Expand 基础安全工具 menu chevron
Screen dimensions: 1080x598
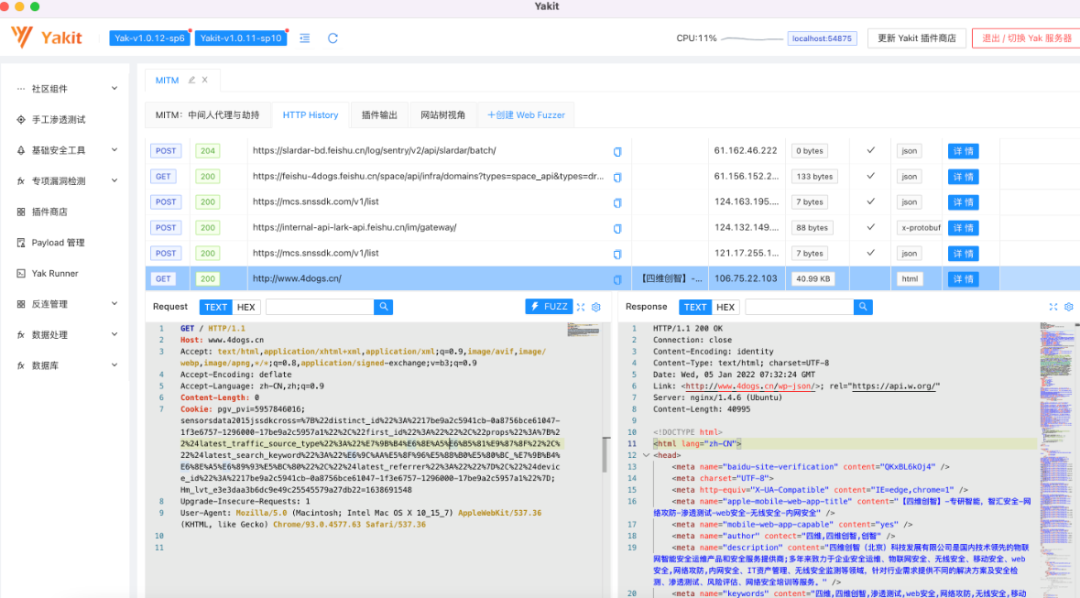pos(114,150)
